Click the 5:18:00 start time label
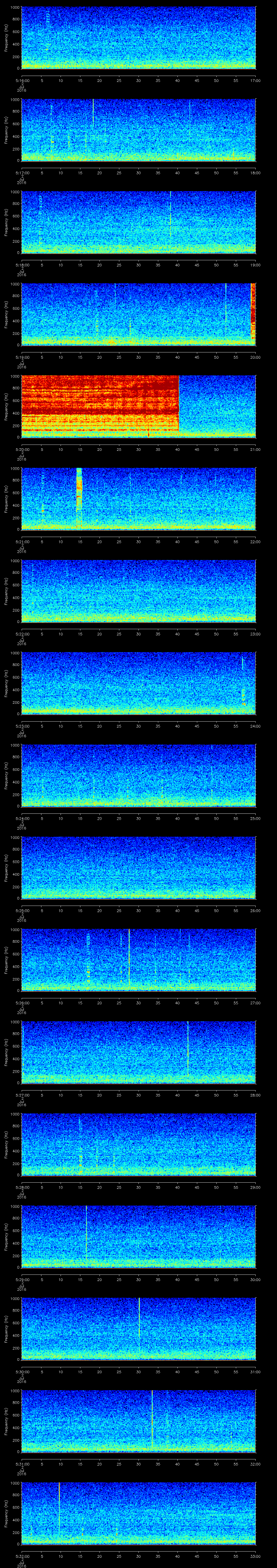Viewport: 277px width, 1568px height. (22, 265)
